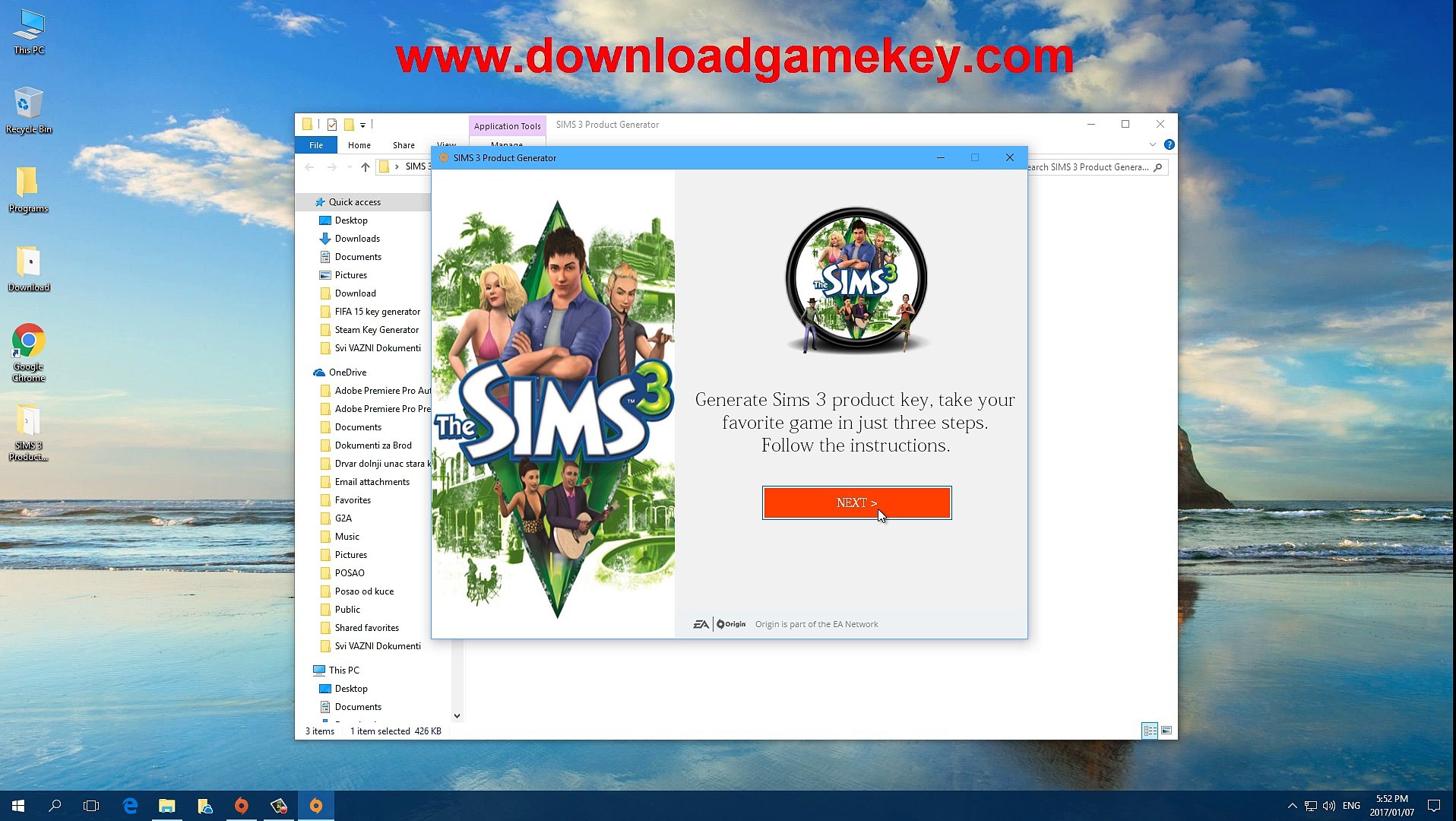1456x821 pixels.
Task: Select the Recycle Bin desktop icon
Action: coord(29,111)
